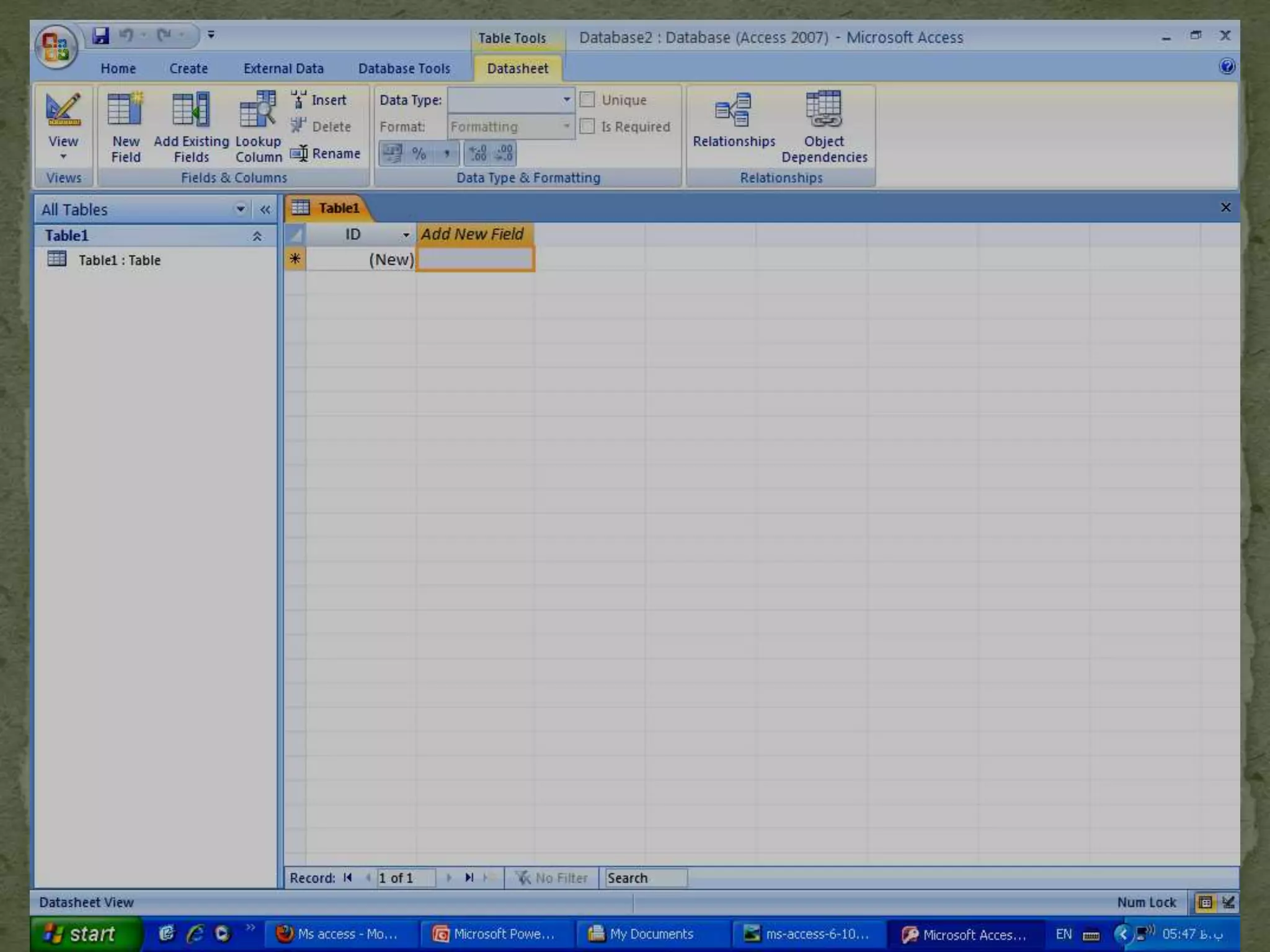
Task: Enable the Unique checkbox
Action: tap(587, 100)
